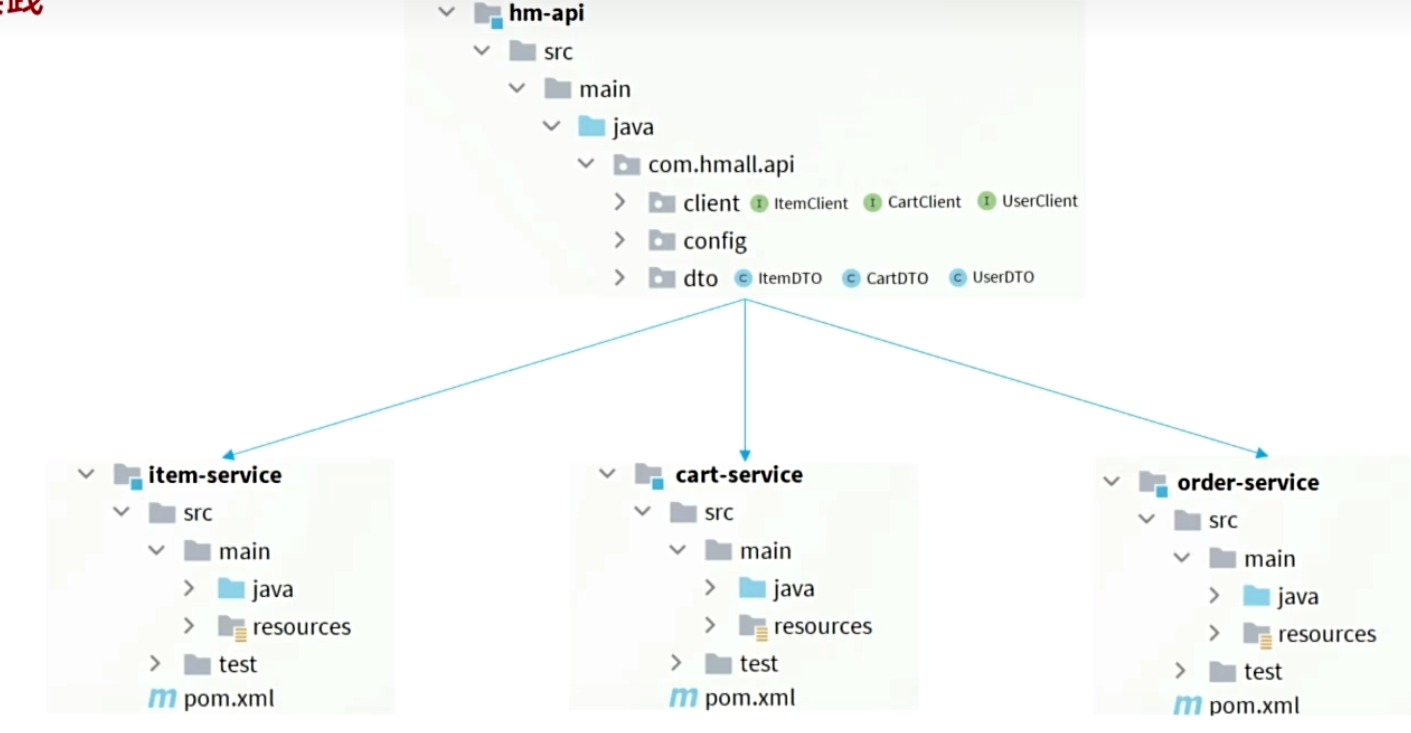Open pom.xml in cart-service

[x=749, y=698]
